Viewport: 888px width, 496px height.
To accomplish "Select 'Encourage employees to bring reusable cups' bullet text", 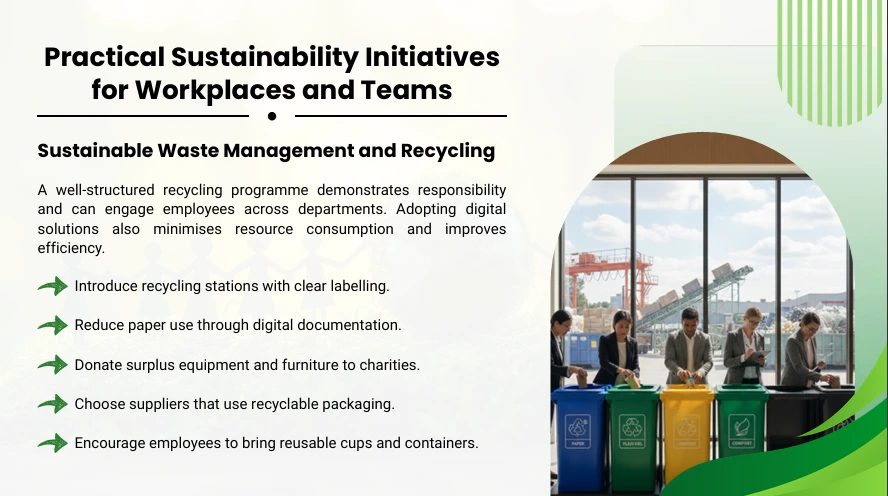I will point(276,443).
